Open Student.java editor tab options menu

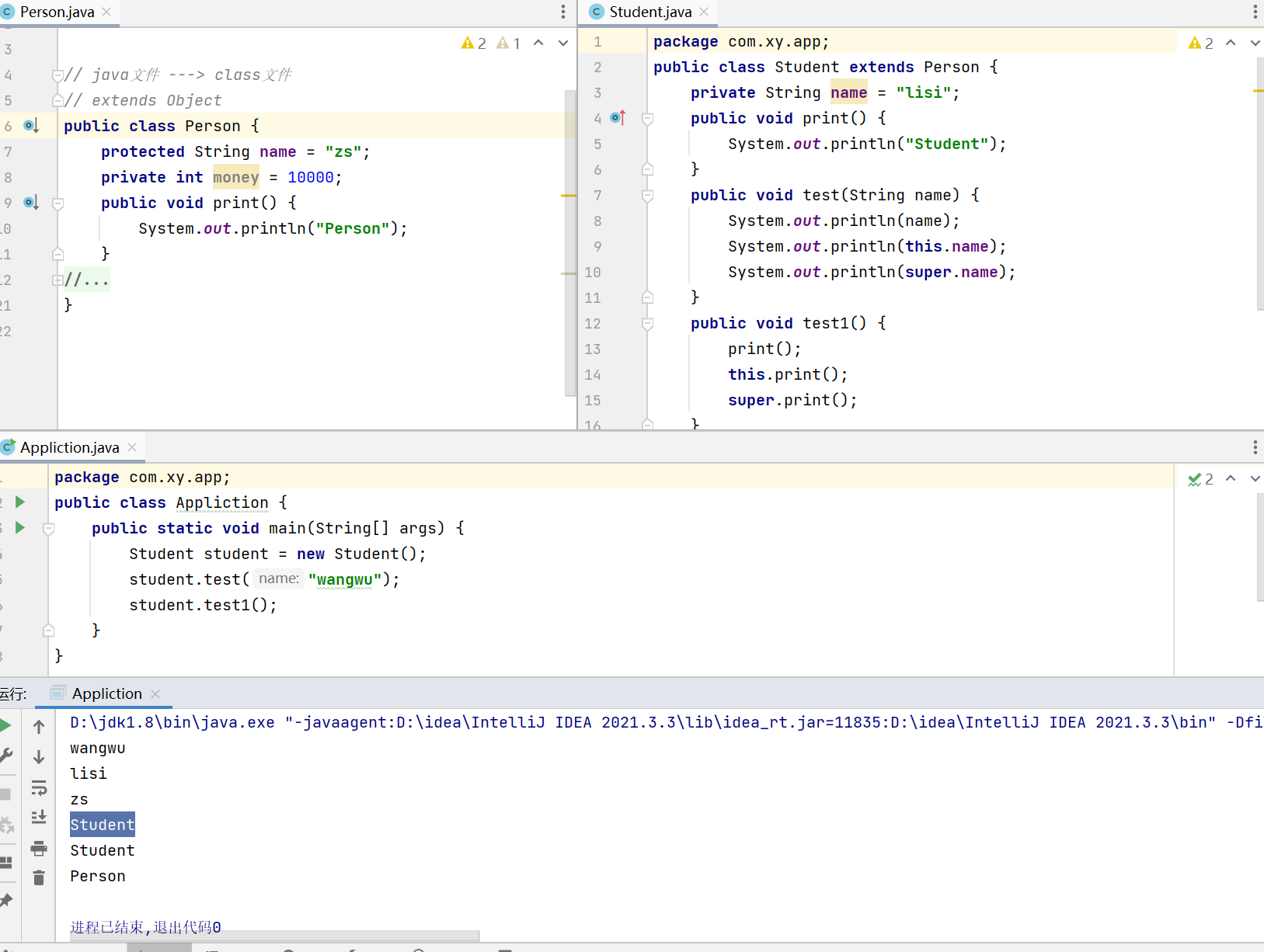[x=1255, y=12]
